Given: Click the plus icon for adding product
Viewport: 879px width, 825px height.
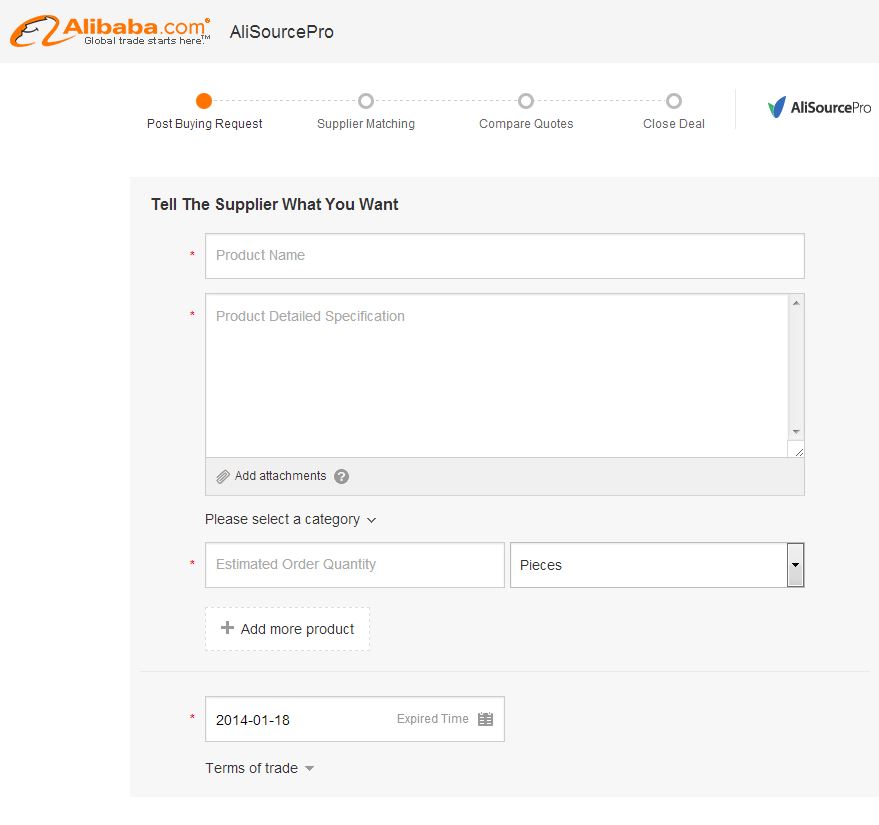Looking at the screenshot, I should pos(227,628).
